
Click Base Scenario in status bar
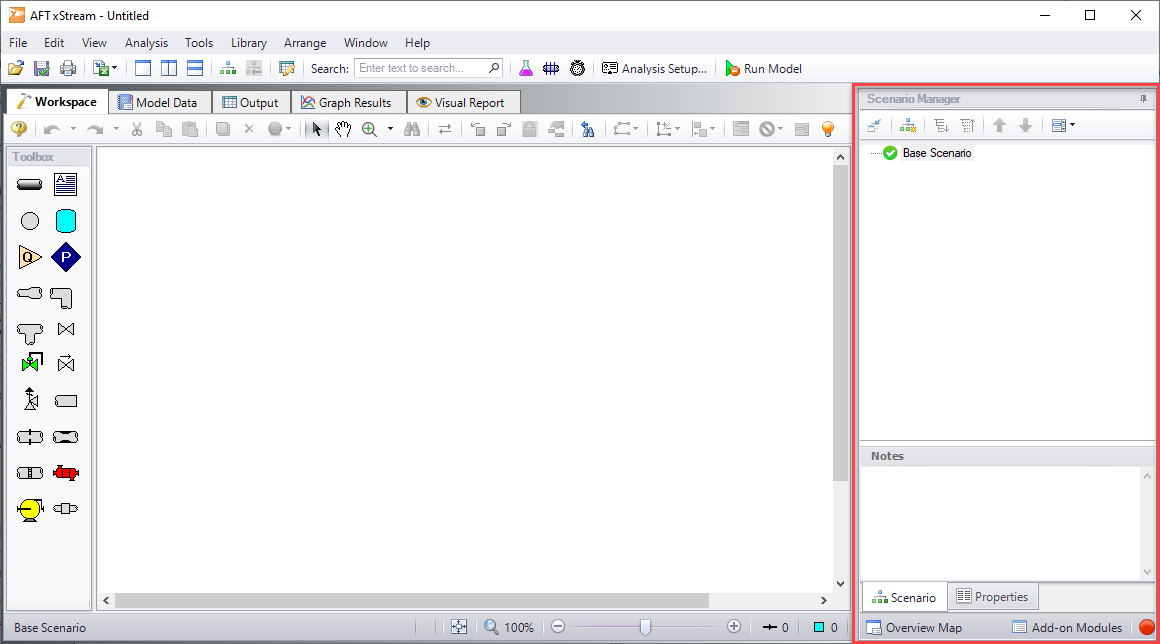pos(50,628)
